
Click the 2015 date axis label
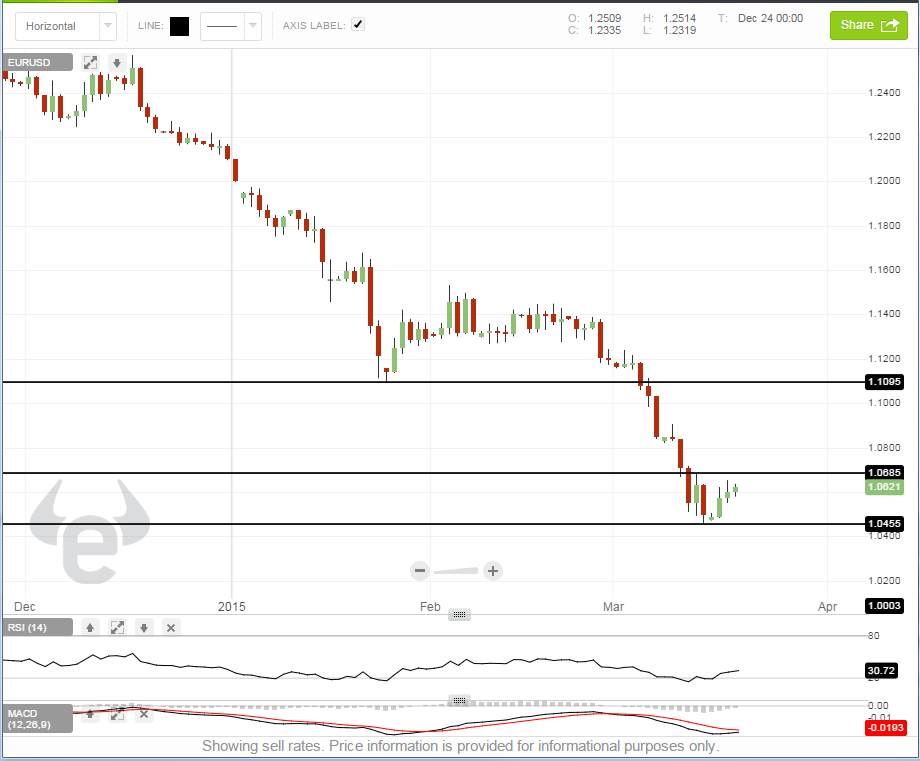pyautogui.click(x=232, y=607)
